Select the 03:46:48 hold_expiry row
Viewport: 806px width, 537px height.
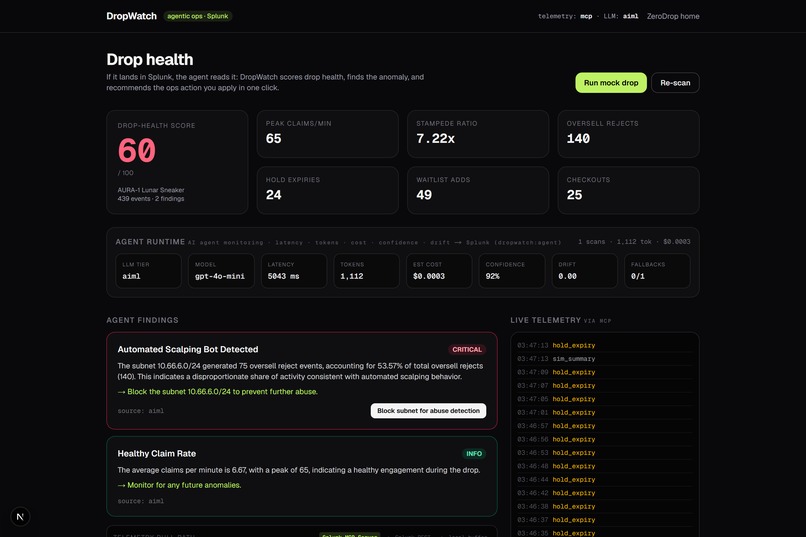click(604, 466)
